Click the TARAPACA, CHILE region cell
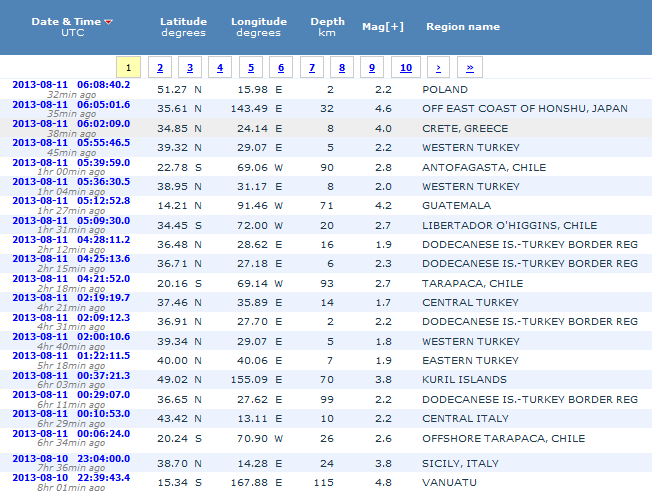Screen dimensions: 652x491 click(x=473, y=284)
